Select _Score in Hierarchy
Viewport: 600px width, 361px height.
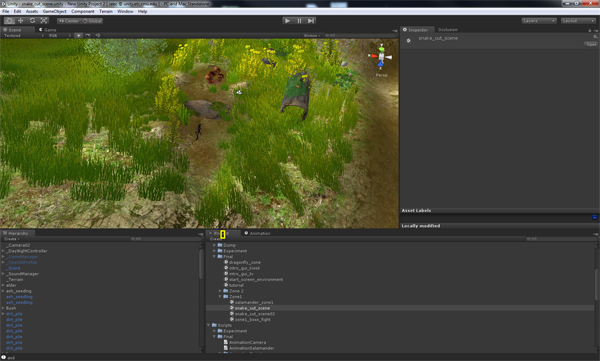point(13,268)
